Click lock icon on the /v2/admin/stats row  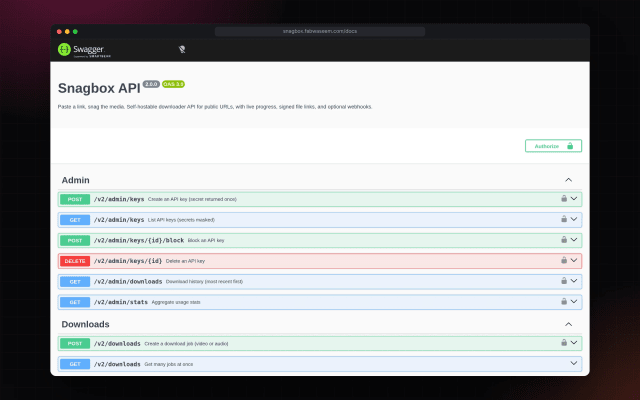pyautogui.click(x=564, y=301)
